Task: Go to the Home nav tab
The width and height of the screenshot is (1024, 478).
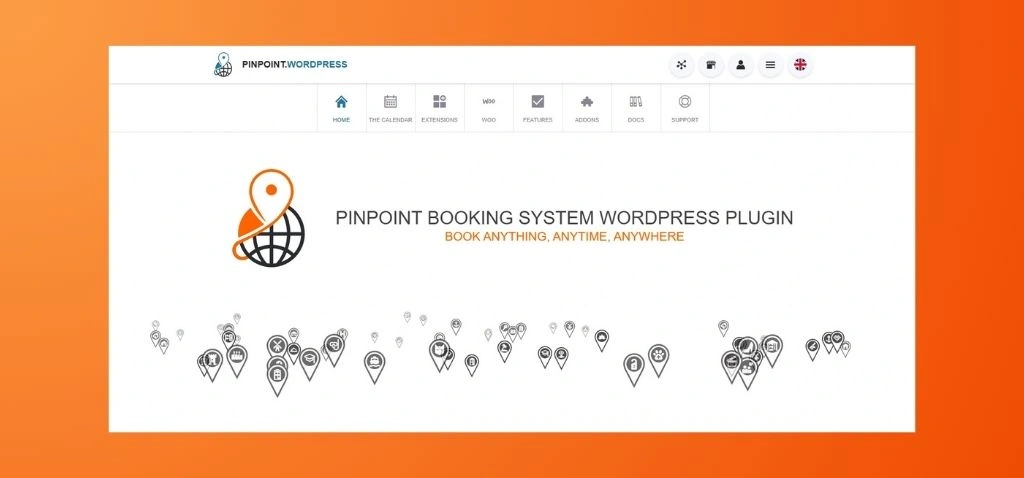Action: pos(342,108)
